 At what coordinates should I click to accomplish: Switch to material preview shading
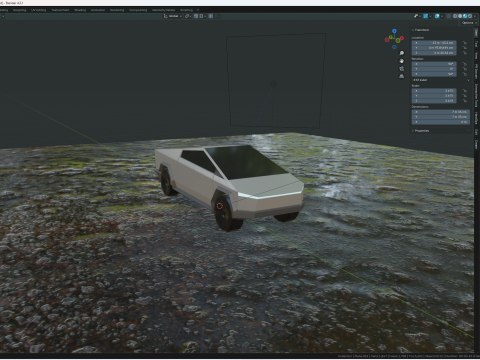pos(465,16)
